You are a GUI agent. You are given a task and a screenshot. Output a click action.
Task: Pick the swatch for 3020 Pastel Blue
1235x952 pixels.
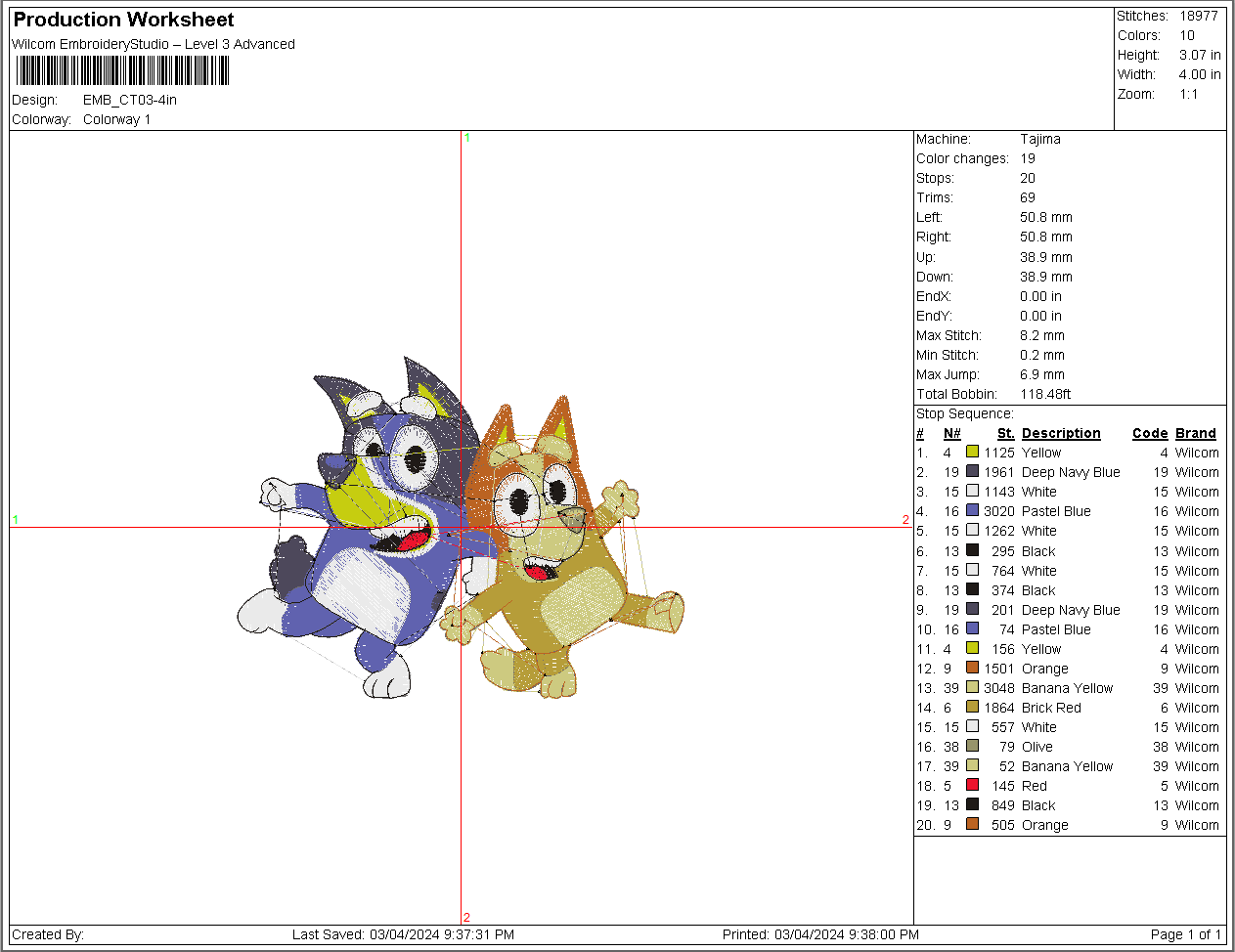[972, 510]
